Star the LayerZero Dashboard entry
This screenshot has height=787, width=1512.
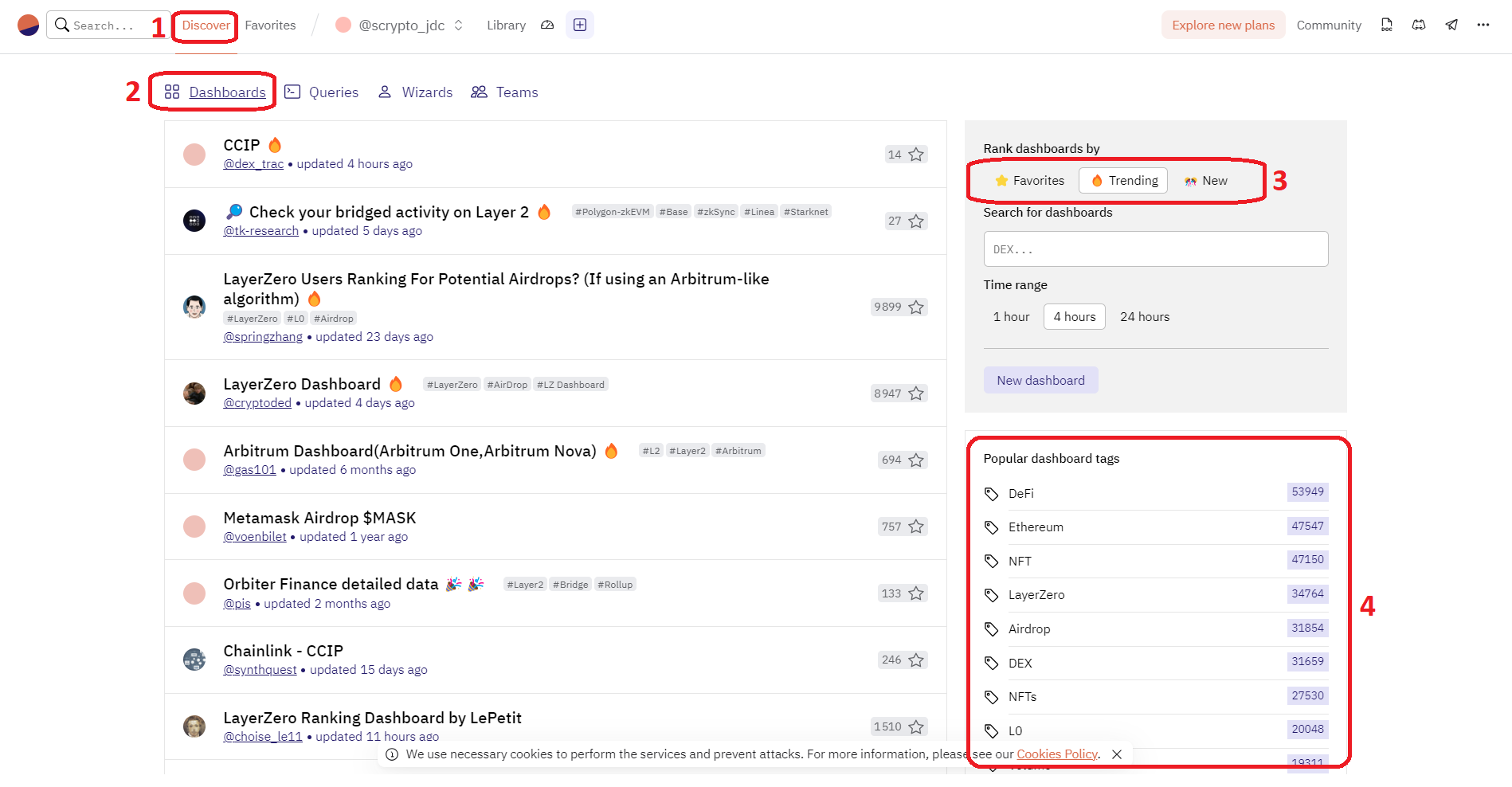(916, 393)
